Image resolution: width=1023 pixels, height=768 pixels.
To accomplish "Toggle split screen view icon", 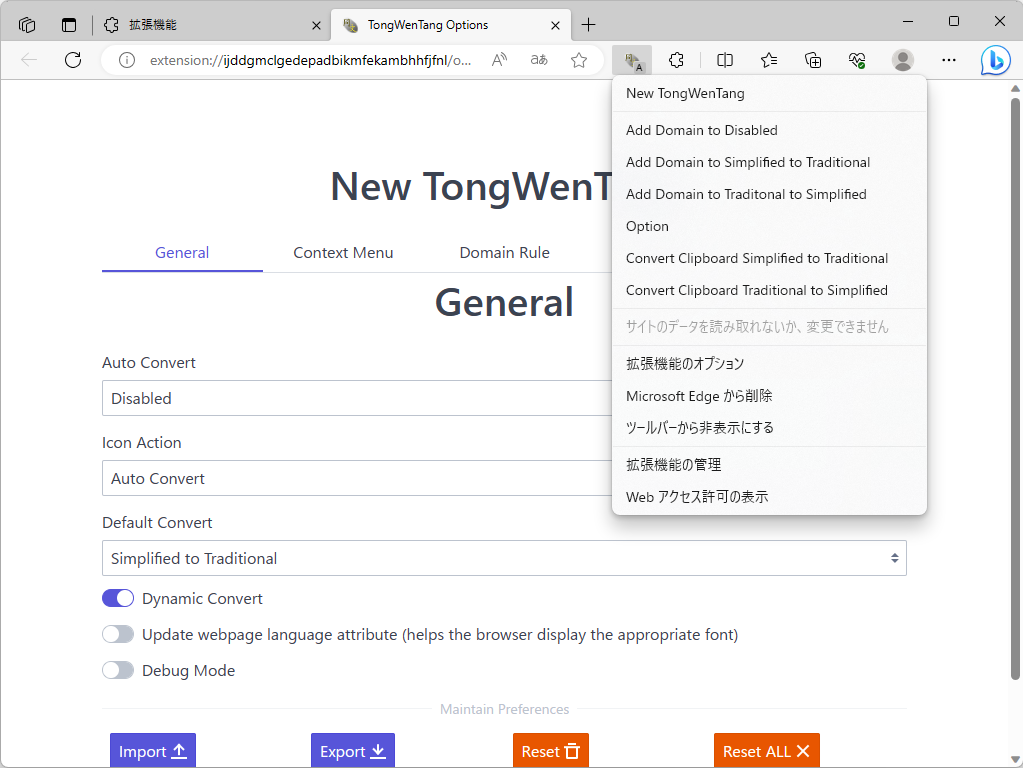I will [725, 61].
